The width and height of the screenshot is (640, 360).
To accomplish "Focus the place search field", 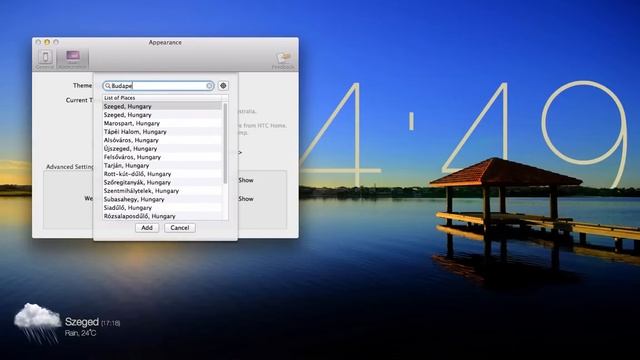I will click(x=158, y=86).
